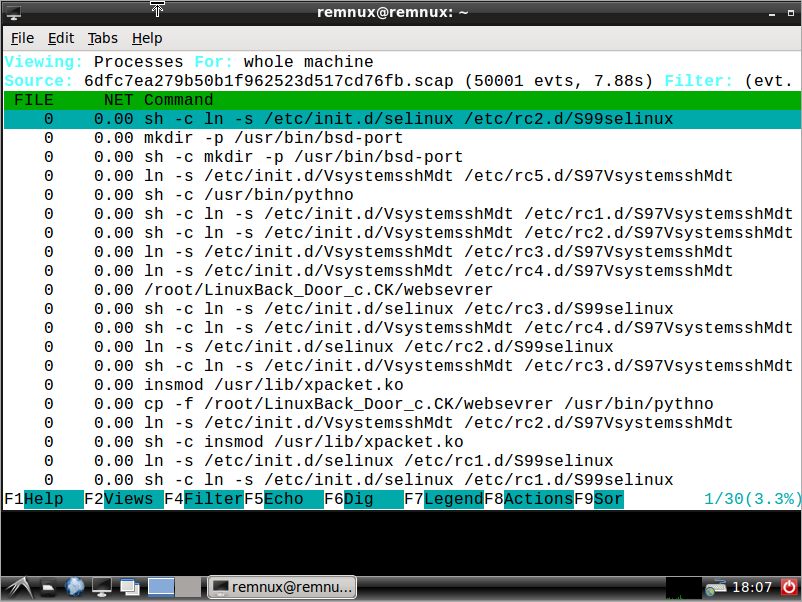Select row 'sh -c mkdir -p /usr/bin/bsd-port'
This screenshot has width=802, height=602.
click(403, 157)
